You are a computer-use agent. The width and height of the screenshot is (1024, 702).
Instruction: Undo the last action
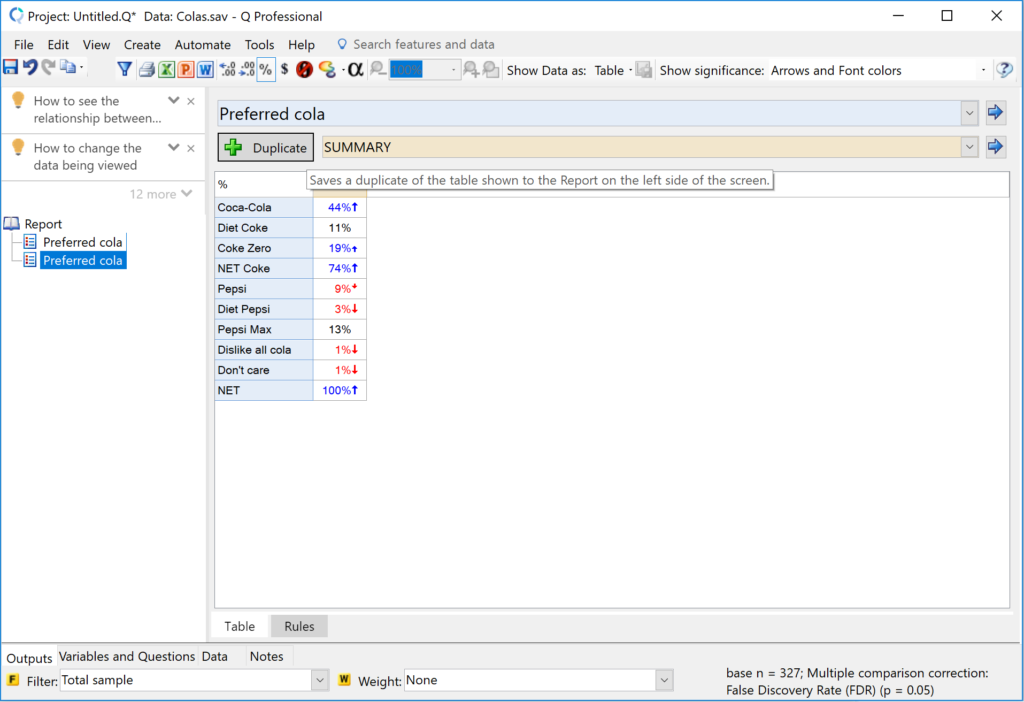(x=30, y=67)
